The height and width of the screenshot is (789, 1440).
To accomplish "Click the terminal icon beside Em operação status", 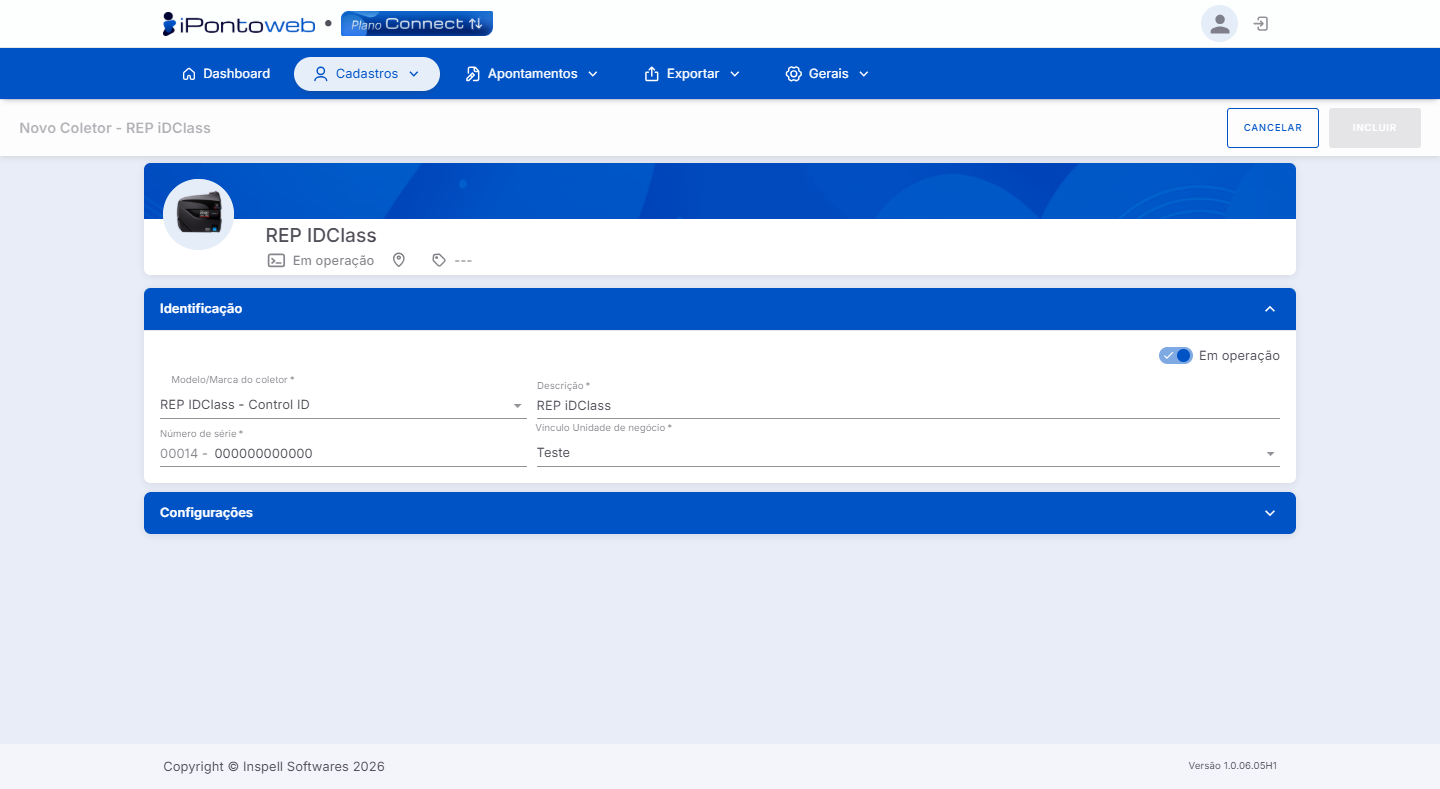I will [276, 260].
